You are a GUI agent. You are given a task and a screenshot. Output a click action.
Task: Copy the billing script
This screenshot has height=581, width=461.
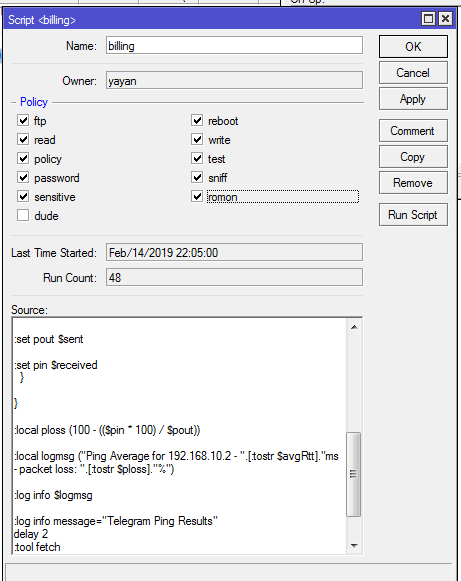tap(413, 157)
